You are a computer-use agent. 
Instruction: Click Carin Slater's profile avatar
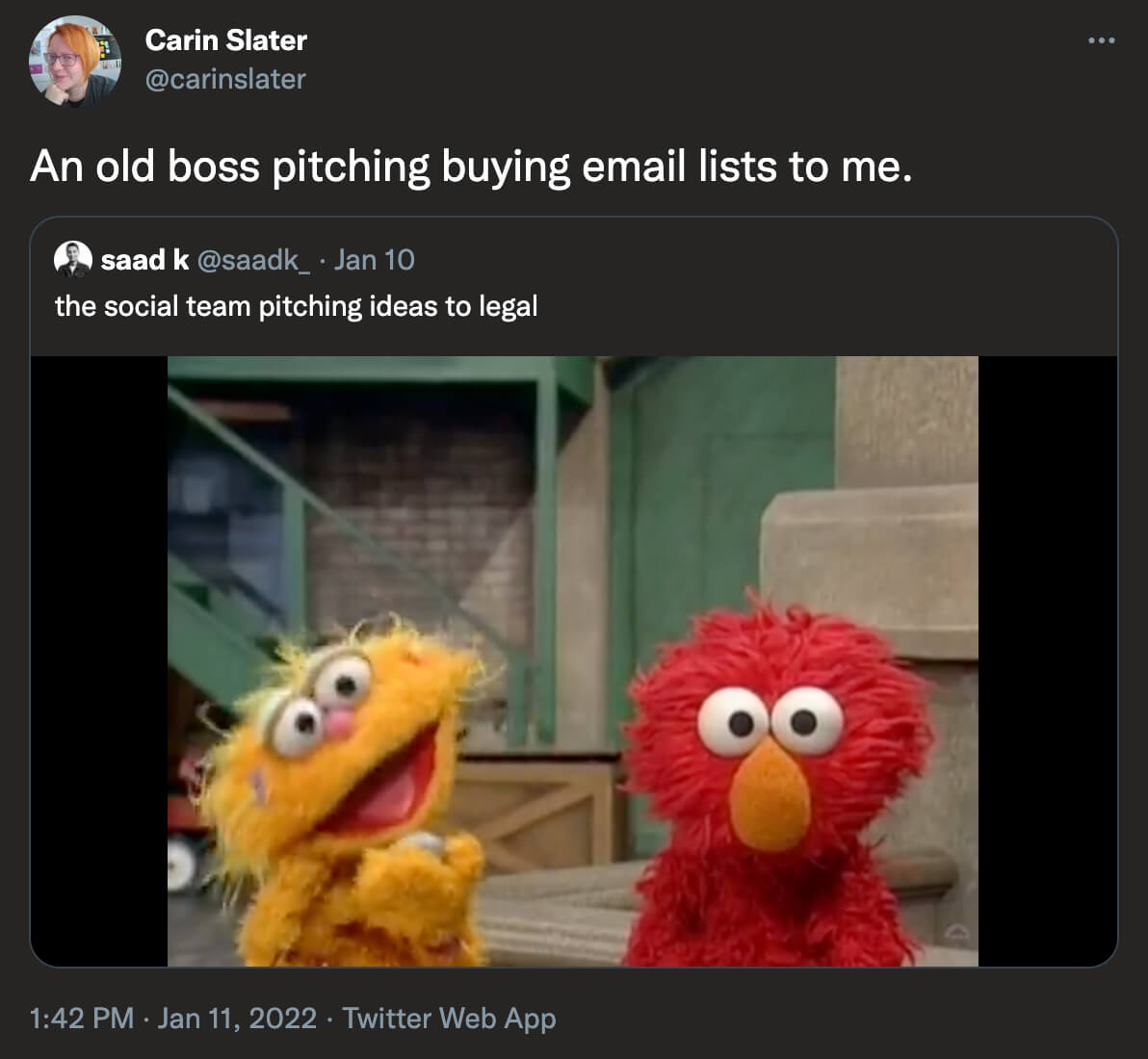click(x=74, y=62)
